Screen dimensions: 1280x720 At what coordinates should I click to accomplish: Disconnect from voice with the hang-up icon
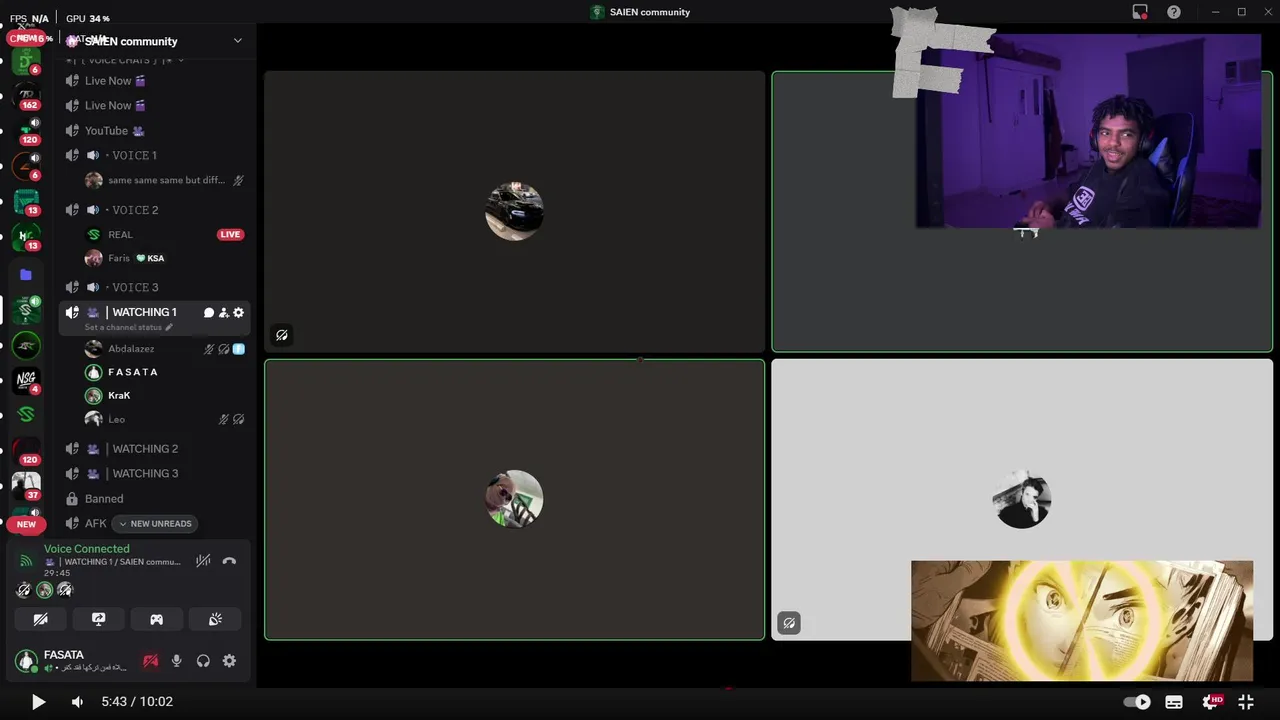(x=229, y=561)
